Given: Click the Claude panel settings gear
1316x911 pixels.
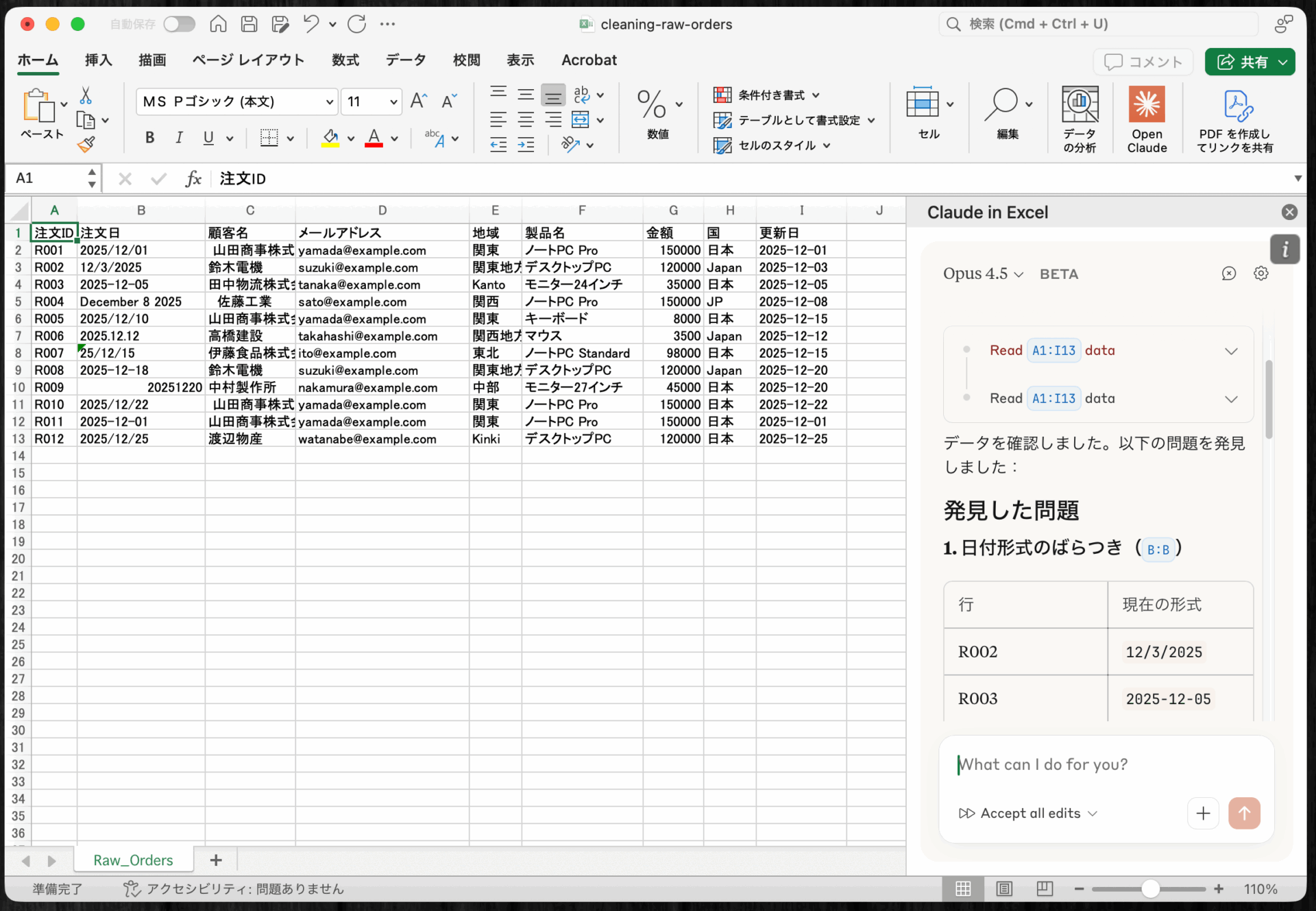Looking at the screenshot, I should click(x=1260, y=274).
